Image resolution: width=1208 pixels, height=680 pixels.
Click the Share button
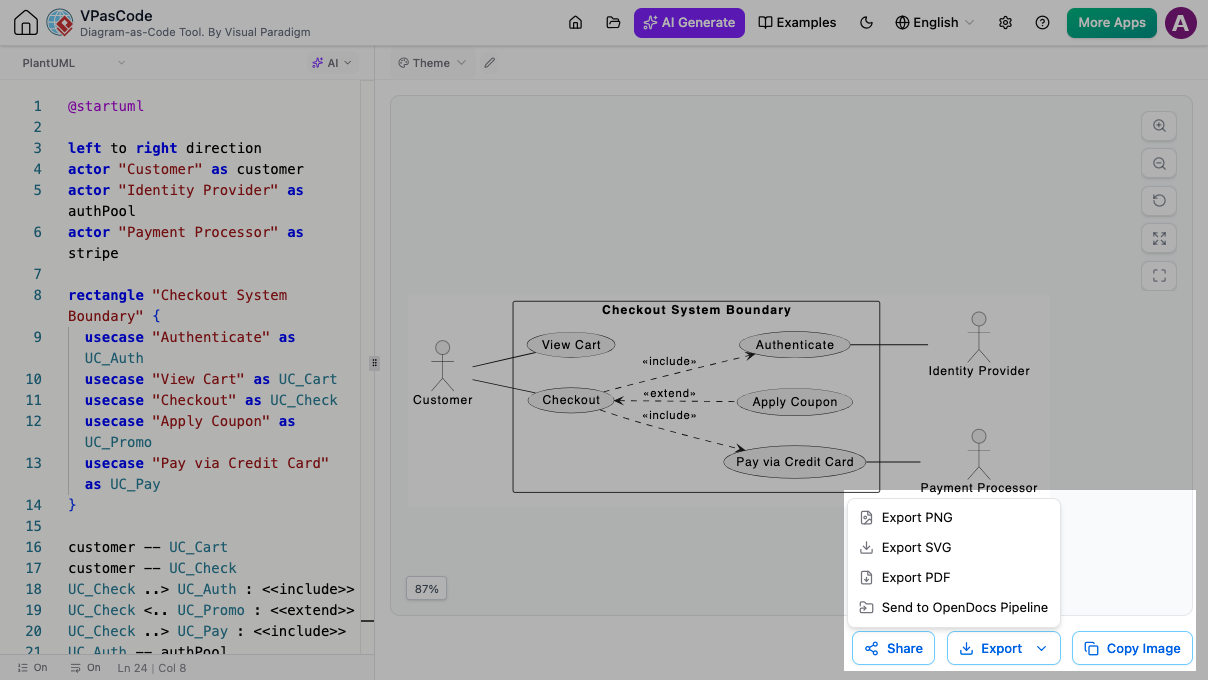tap(893, 648)
